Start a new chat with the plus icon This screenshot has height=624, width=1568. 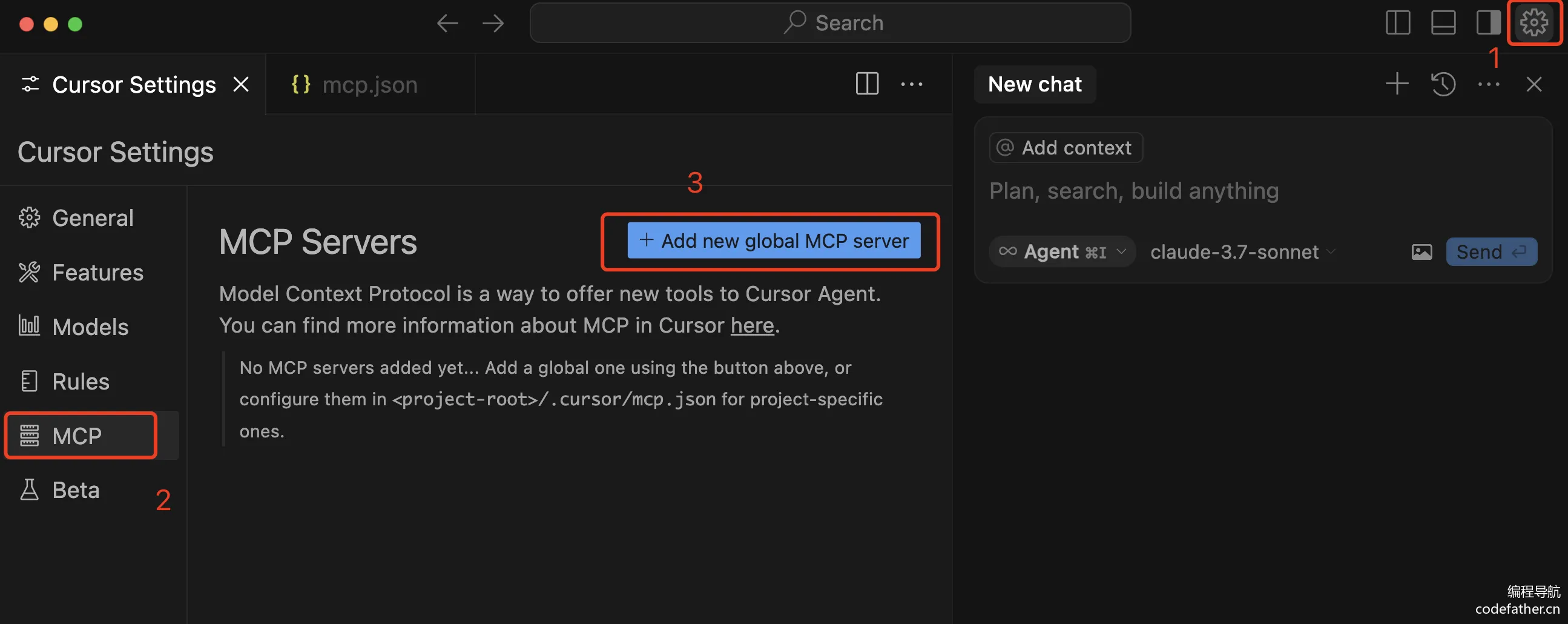tap(1397, 84)
